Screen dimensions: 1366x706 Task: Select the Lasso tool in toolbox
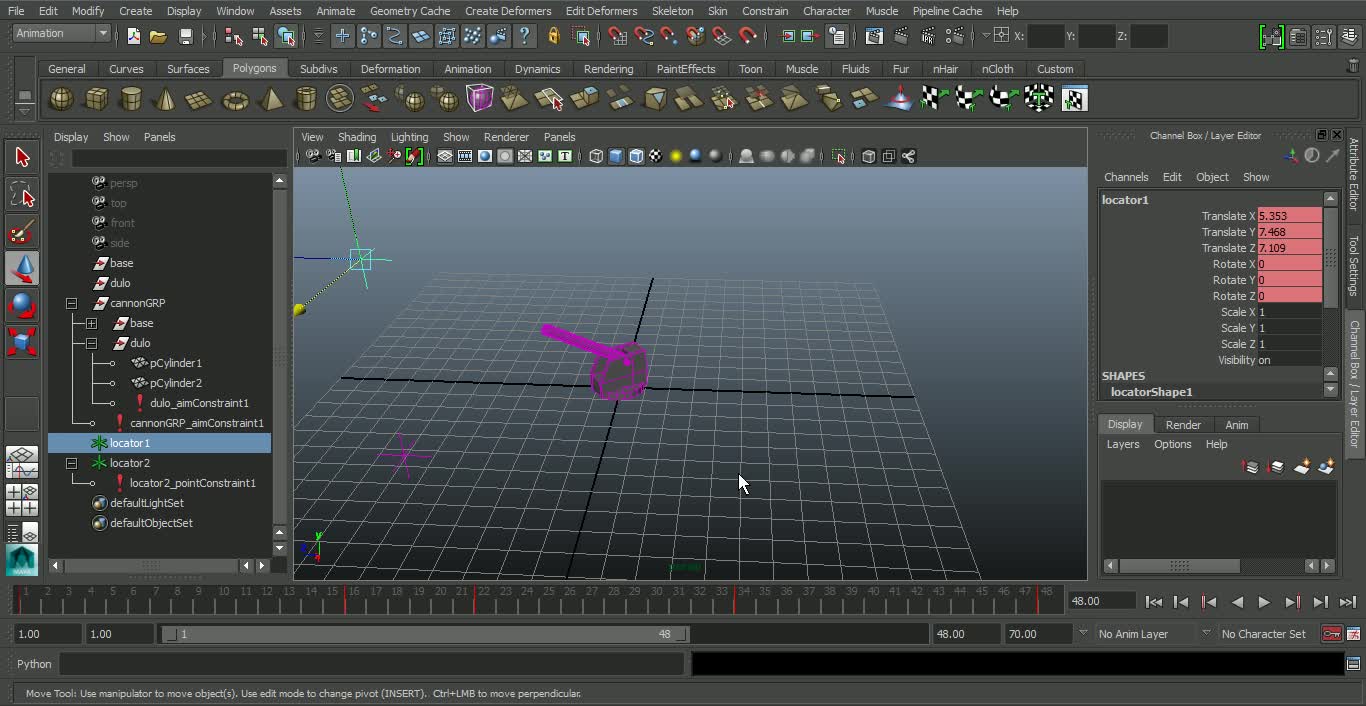[22, 194]
